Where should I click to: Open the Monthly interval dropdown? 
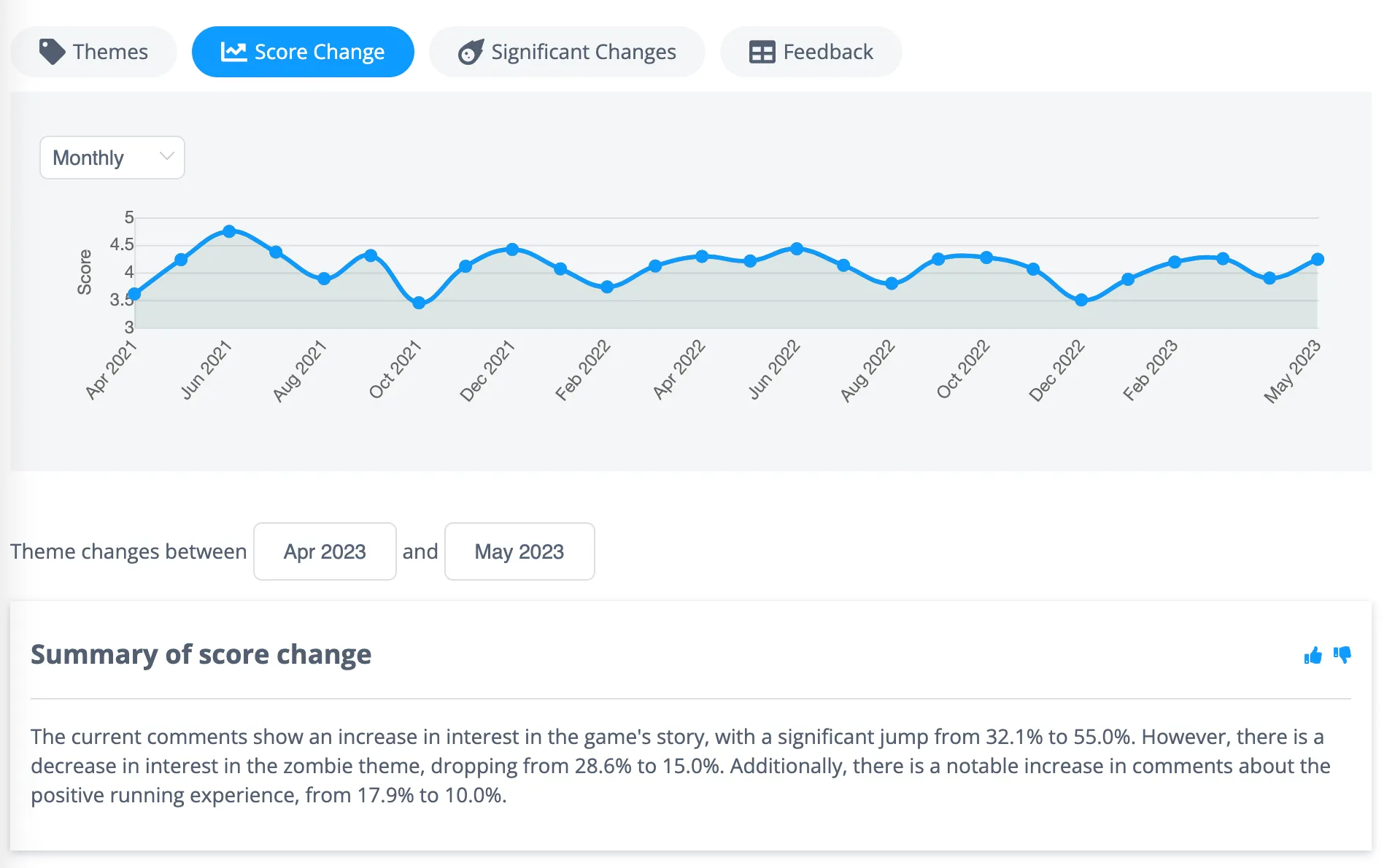point(112,158)
